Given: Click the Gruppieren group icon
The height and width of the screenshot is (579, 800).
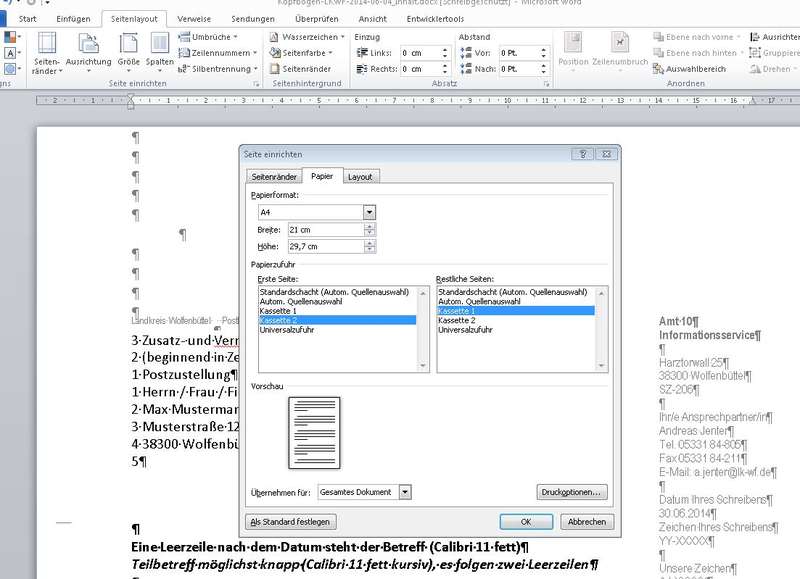Looking at the screenshot, I should pyautogui.click(x=755, y=53).
